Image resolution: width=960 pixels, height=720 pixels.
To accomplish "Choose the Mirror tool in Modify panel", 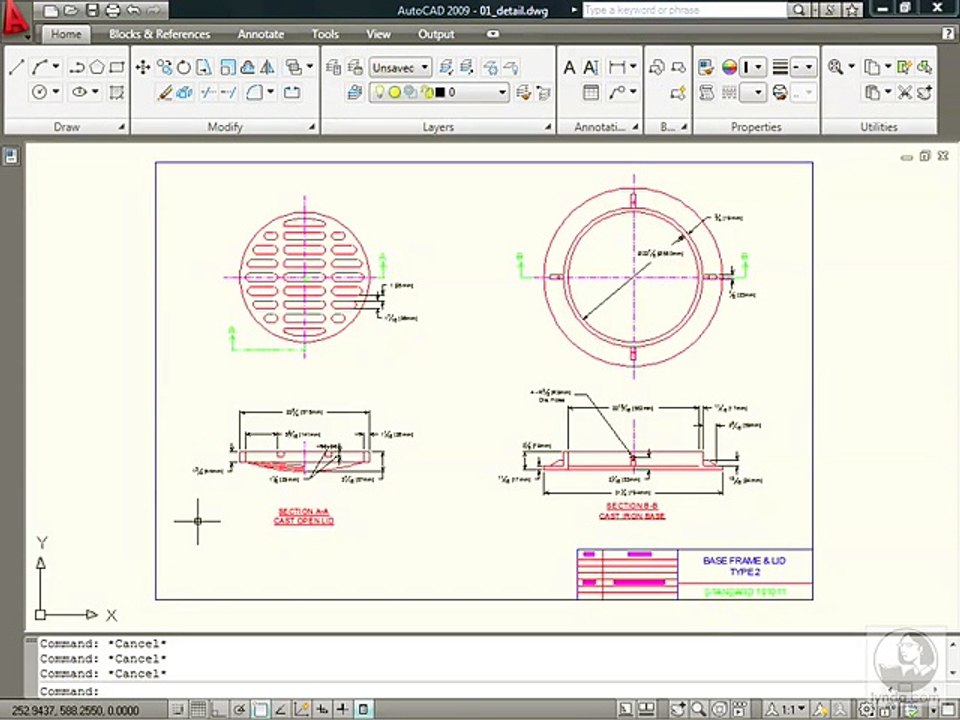I will pyautogui.click(x=267, y=68).
